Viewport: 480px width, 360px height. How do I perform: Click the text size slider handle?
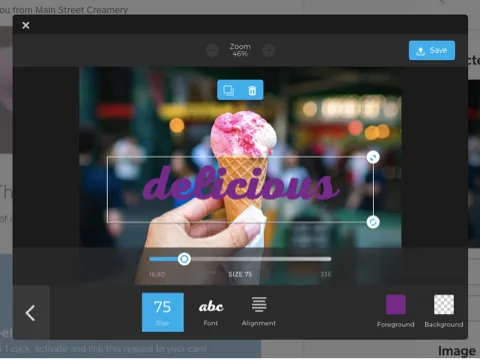[184, 259]
